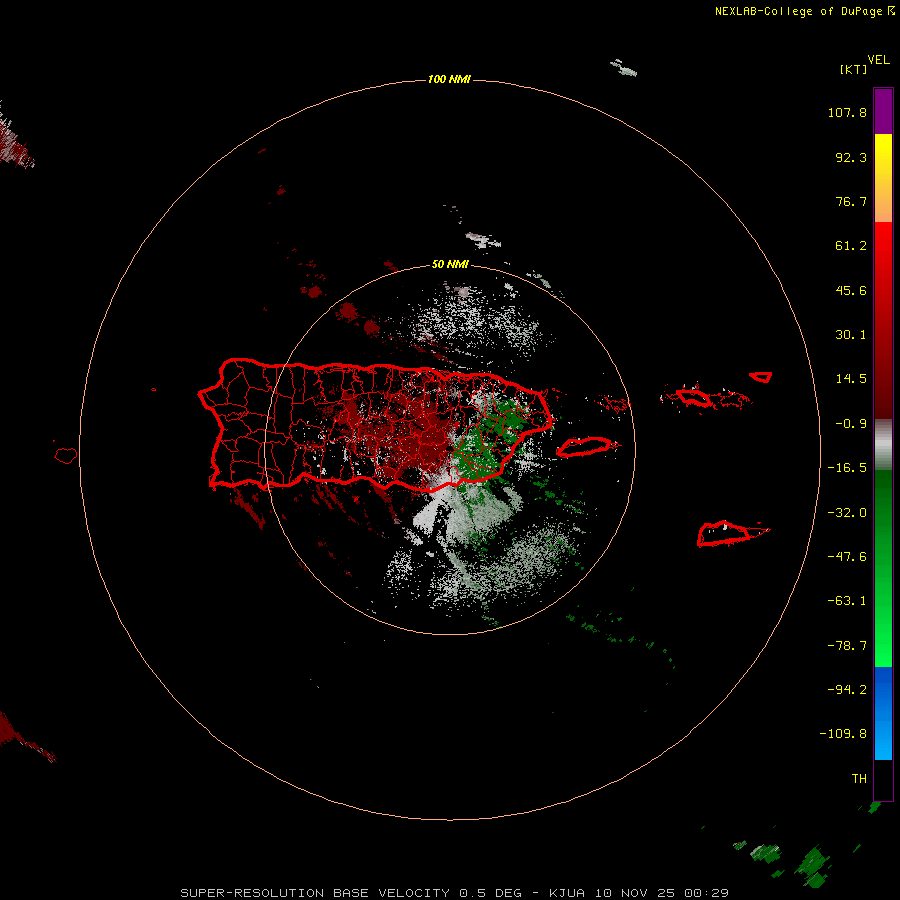Click the TH threshold label
This screenshot has height=900, width=900.
click(859, 779)
